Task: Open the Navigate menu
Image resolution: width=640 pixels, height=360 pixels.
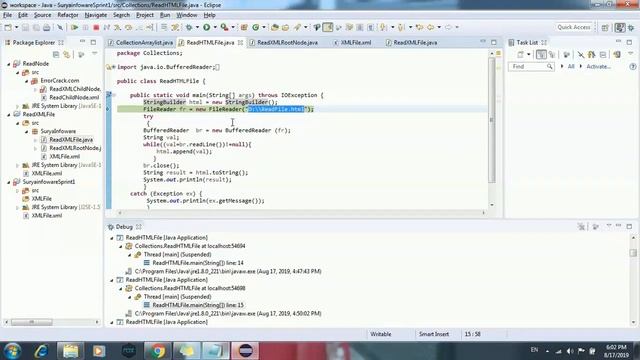Action: (96, 15)
